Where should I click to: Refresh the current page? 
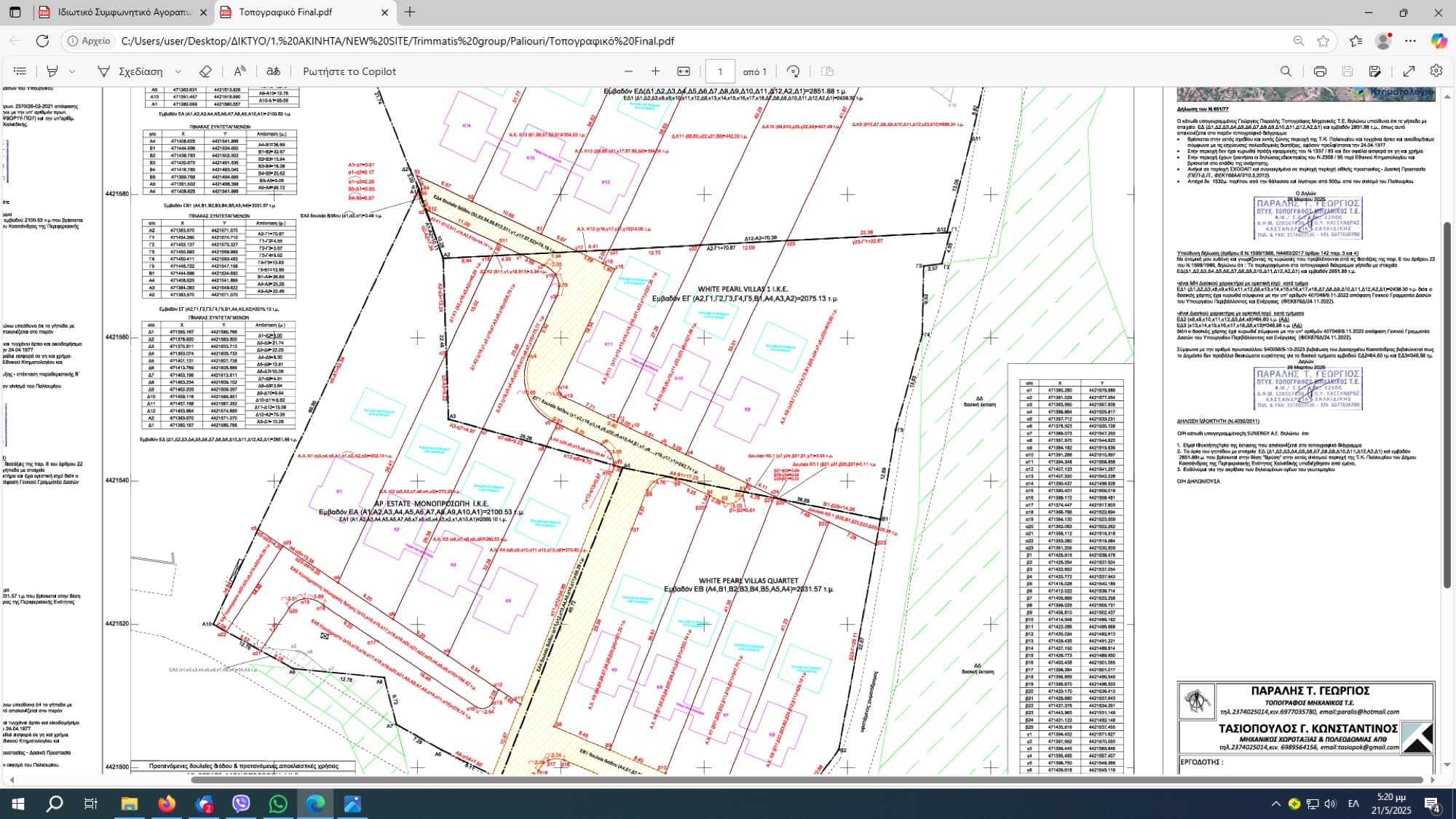[42, 41]
